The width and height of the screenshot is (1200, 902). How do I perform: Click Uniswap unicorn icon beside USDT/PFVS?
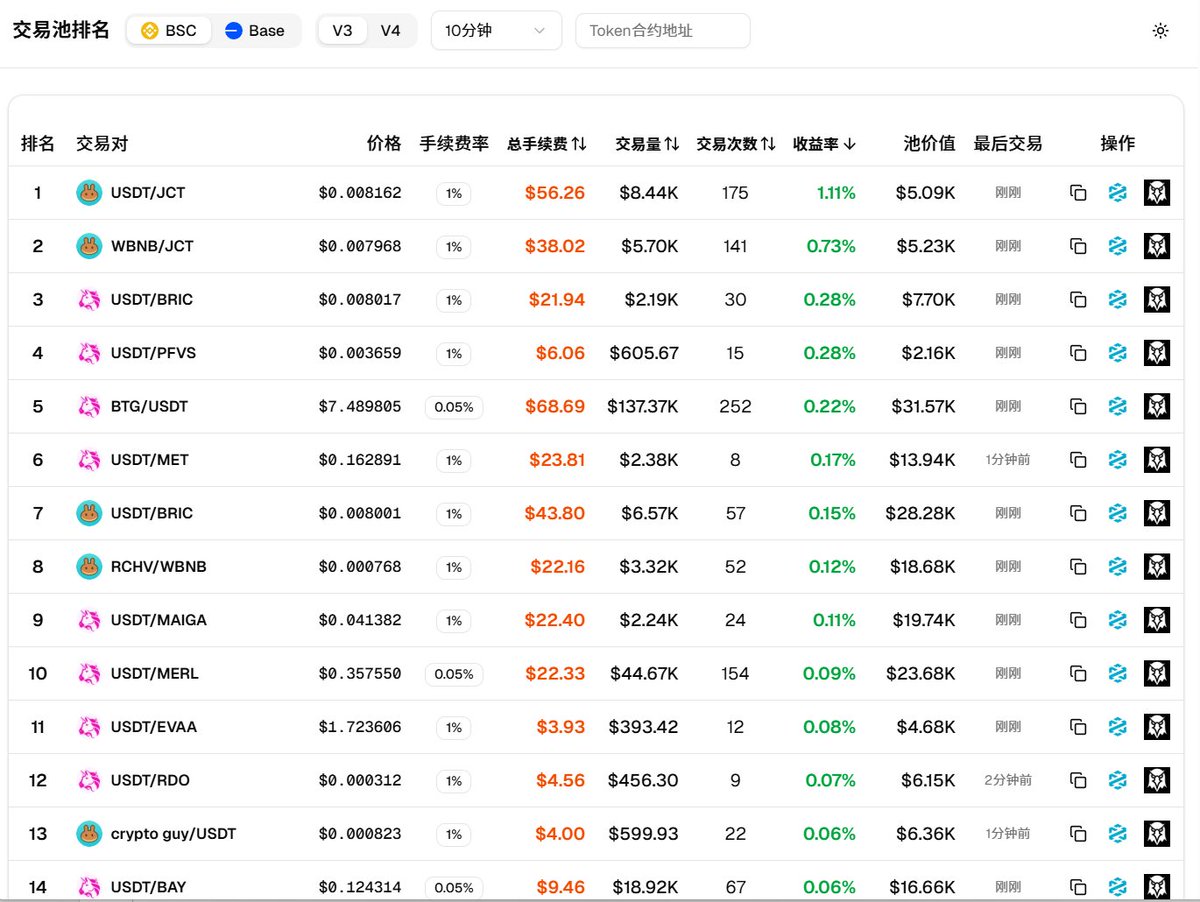pos(90,353)
